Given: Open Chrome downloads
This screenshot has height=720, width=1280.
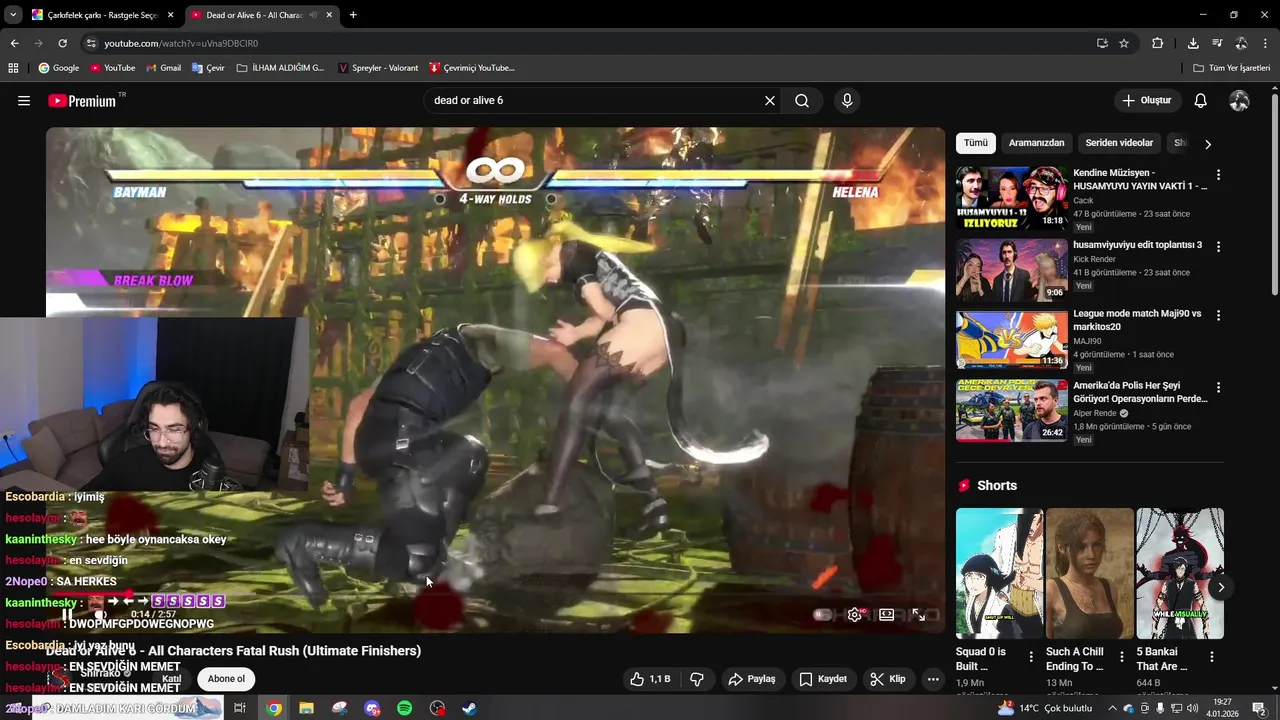Looking at the screenshot, I should point(1193,43).
